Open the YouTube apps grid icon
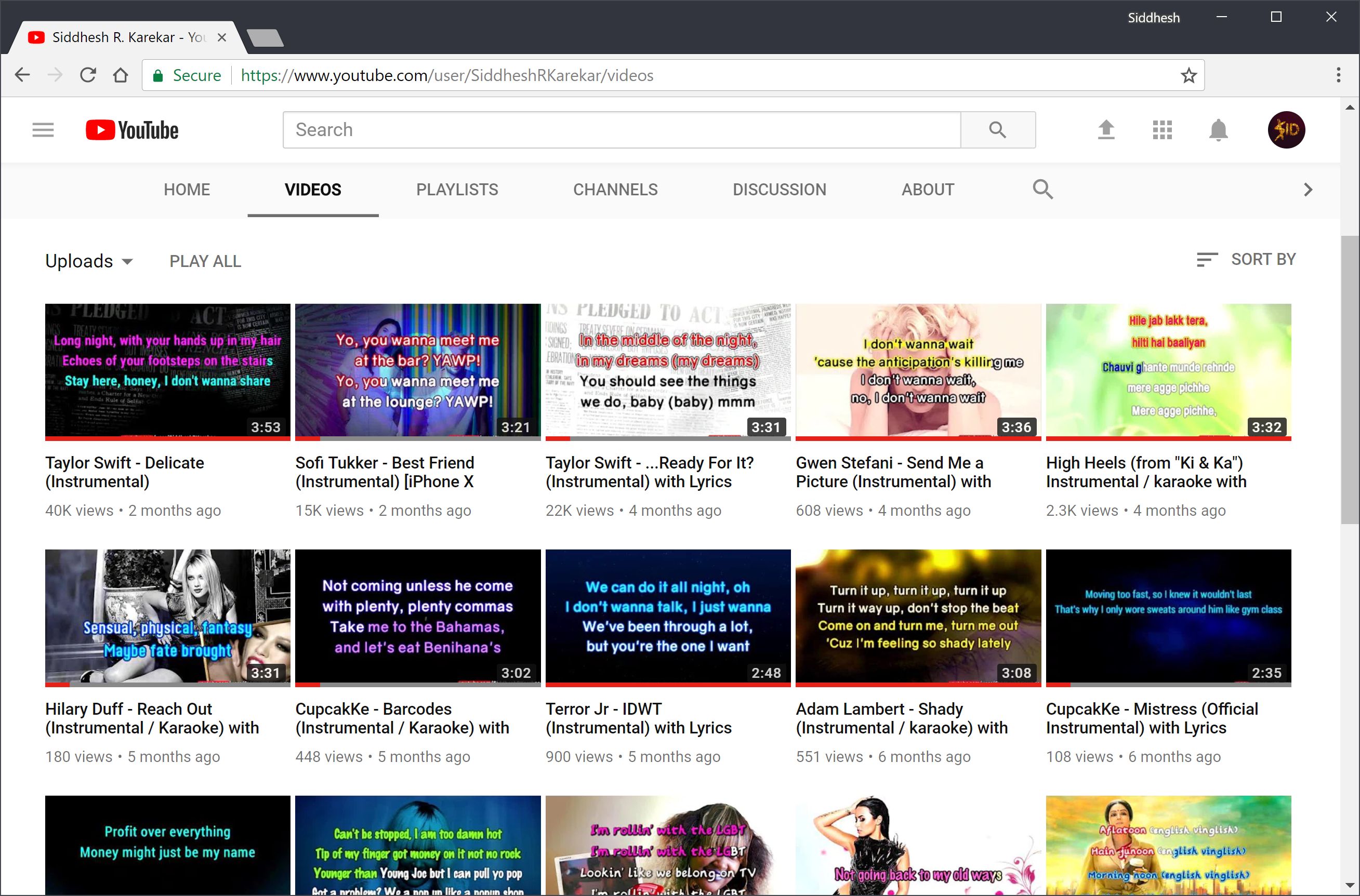Viewport: 1360px width, 896px height. [1162, 130]
